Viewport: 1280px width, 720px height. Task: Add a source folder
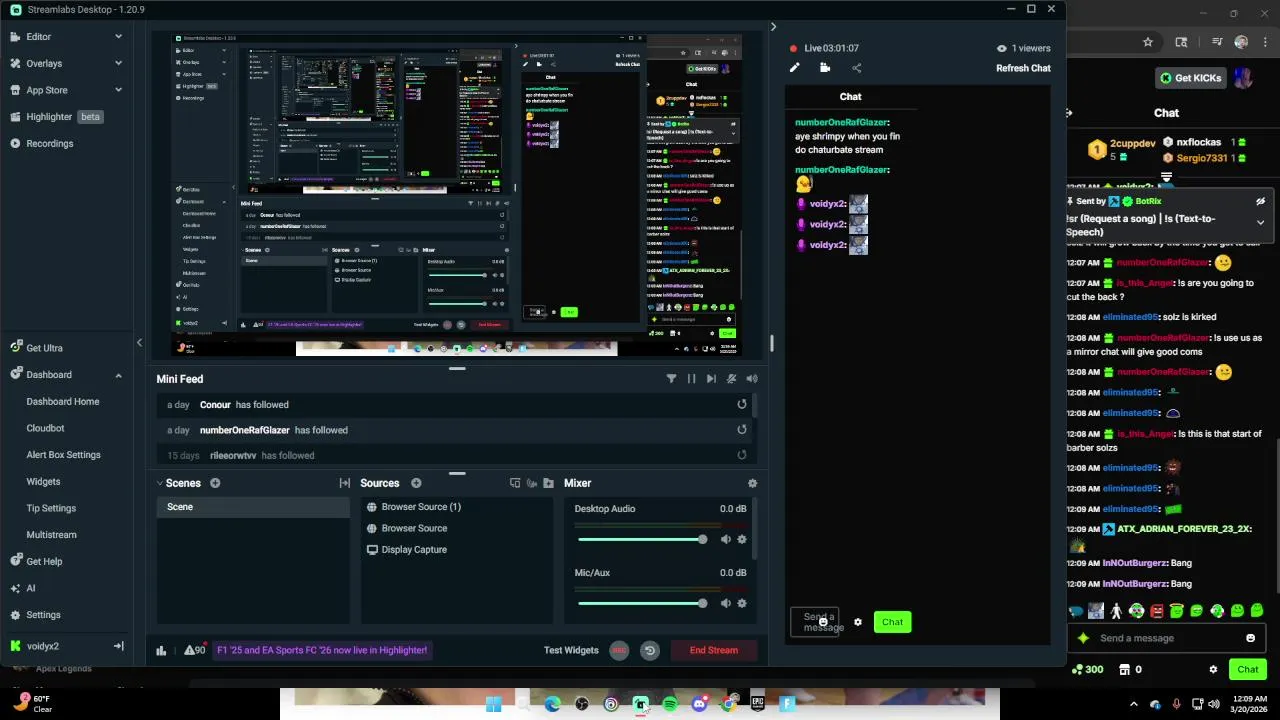[548, 483]
